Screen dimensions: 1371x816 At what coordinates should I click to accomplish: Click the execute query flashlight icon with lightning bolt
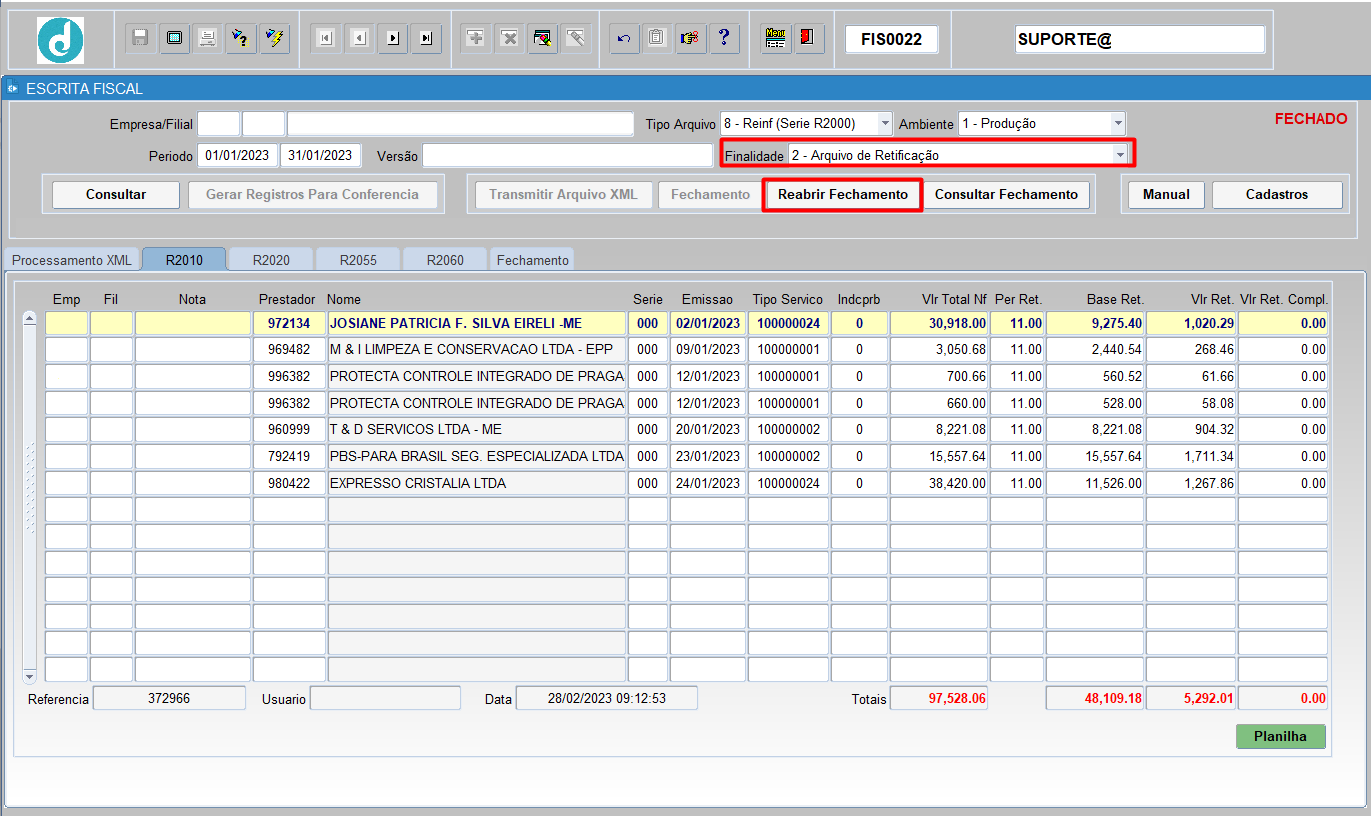tap(273, 38)
